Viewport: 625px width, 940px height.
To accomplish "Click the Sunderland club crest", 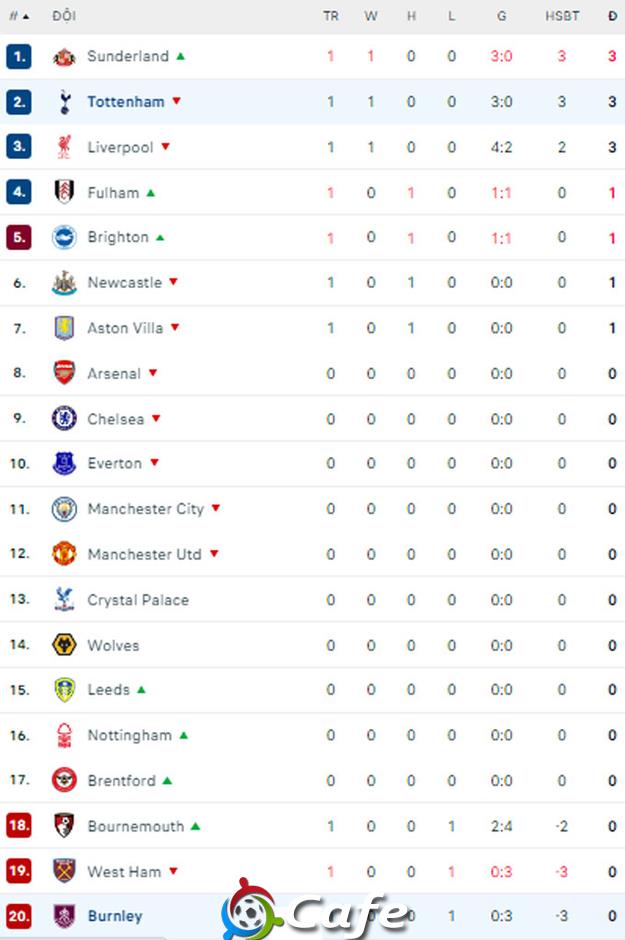I will click(x=64, y=57).
